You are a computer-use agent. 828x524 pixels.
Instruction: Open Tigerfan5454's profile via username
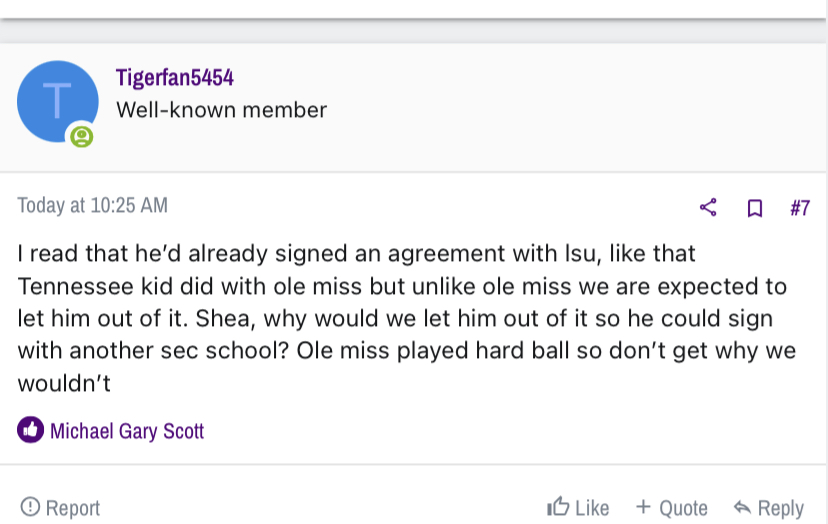point(175,78)
